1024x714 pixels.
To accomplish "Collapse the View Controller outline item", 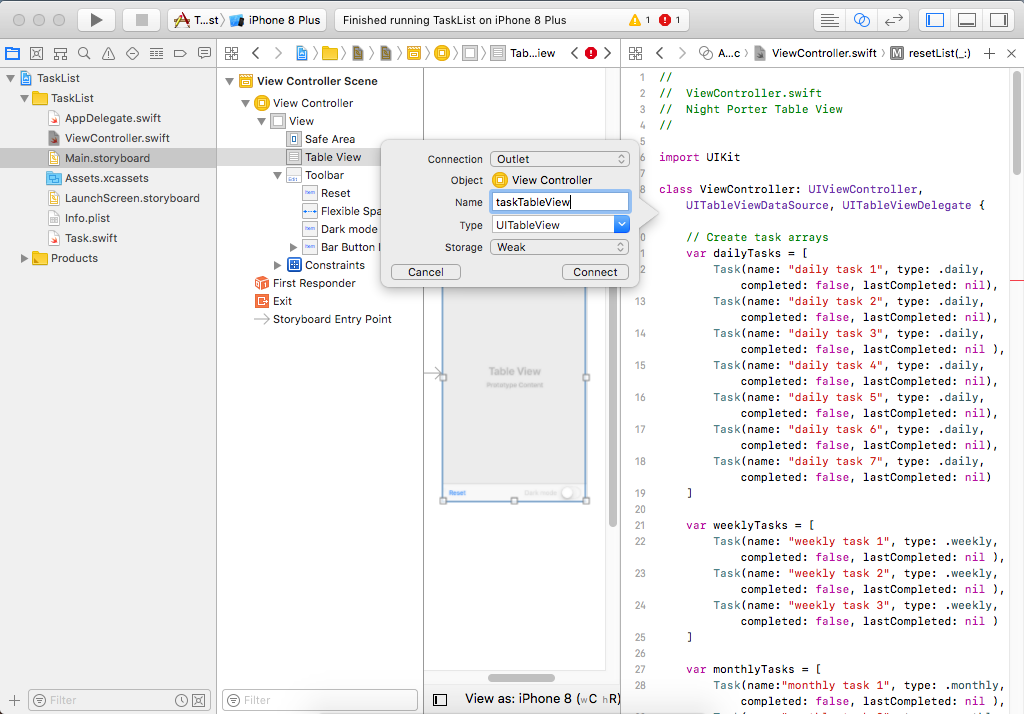I will [246, 103].
